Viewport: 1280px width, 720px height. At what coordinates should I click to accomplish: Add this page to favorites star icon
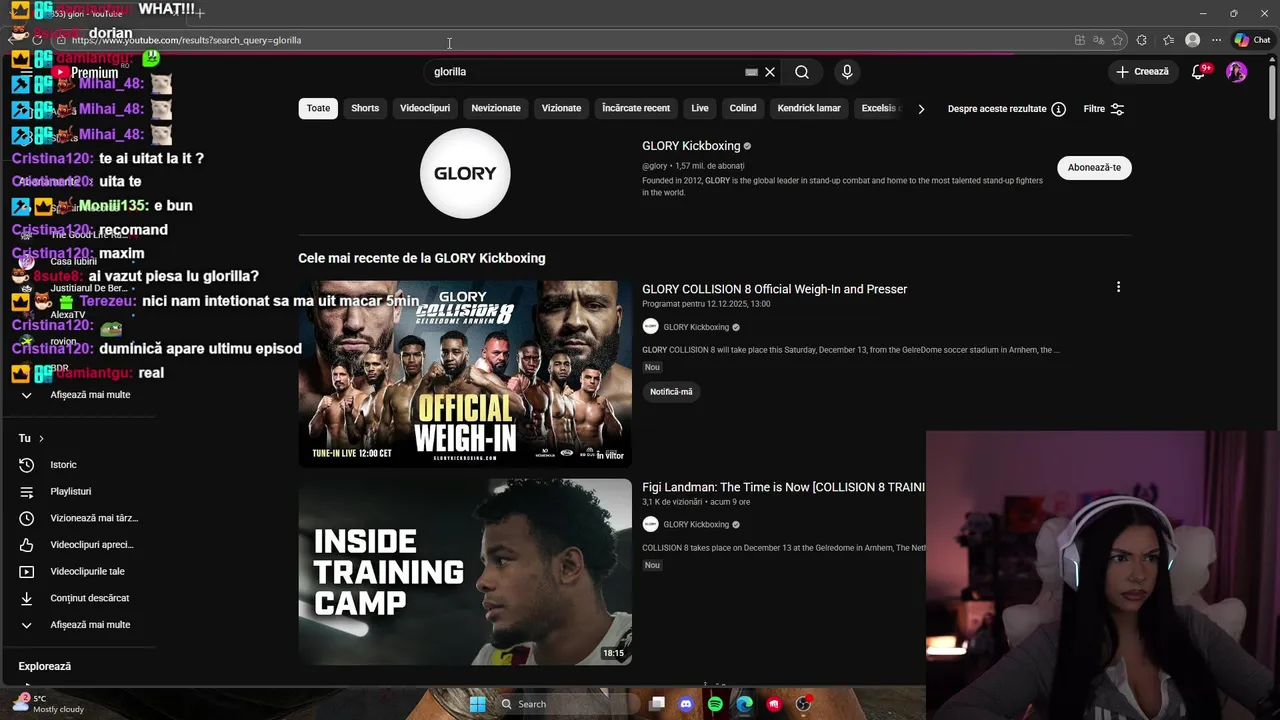[1117, 40]
